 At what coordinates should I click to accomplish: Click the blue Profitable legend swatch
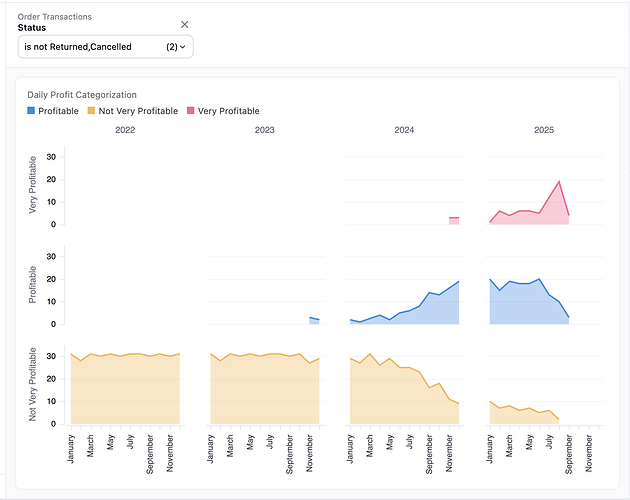[x=32, y=111]
